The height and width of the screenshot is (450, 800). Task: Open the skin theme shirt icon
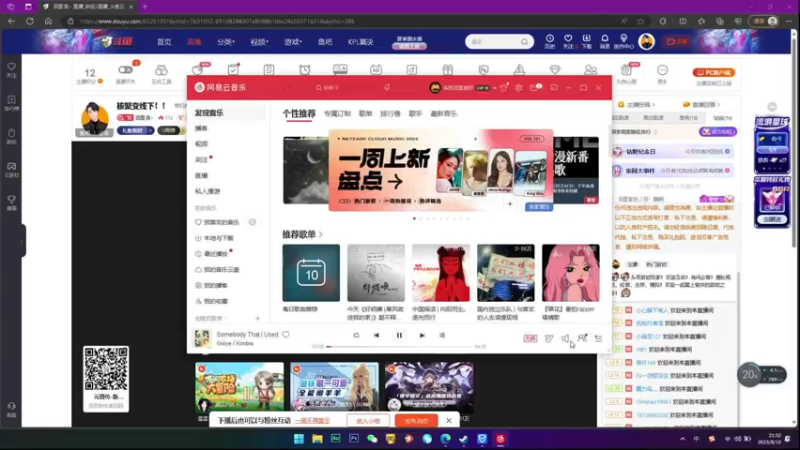pyautogui.click(x=504, y=88)
